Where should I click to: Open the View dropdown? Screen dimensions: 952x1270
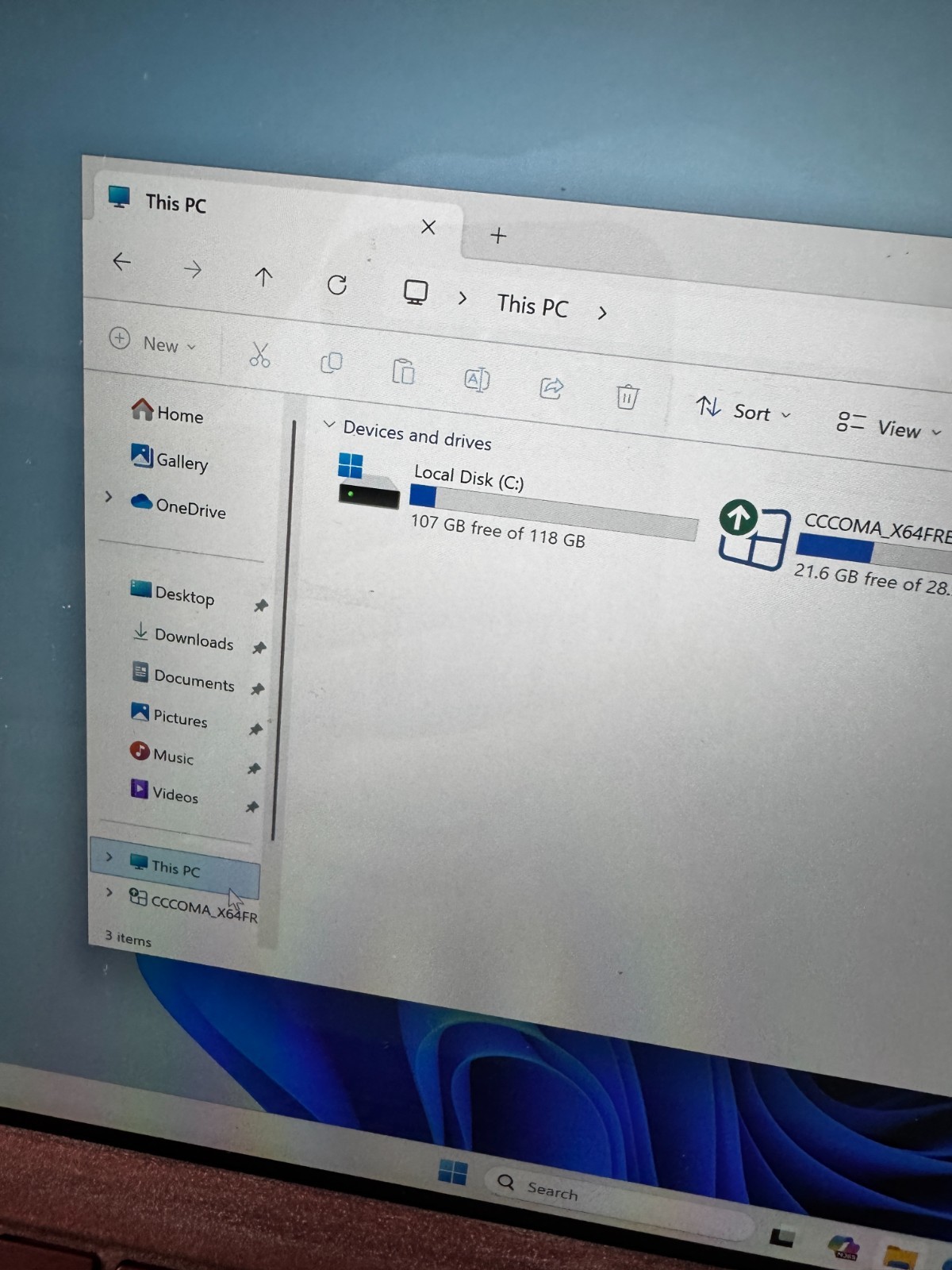pos(889,426)
